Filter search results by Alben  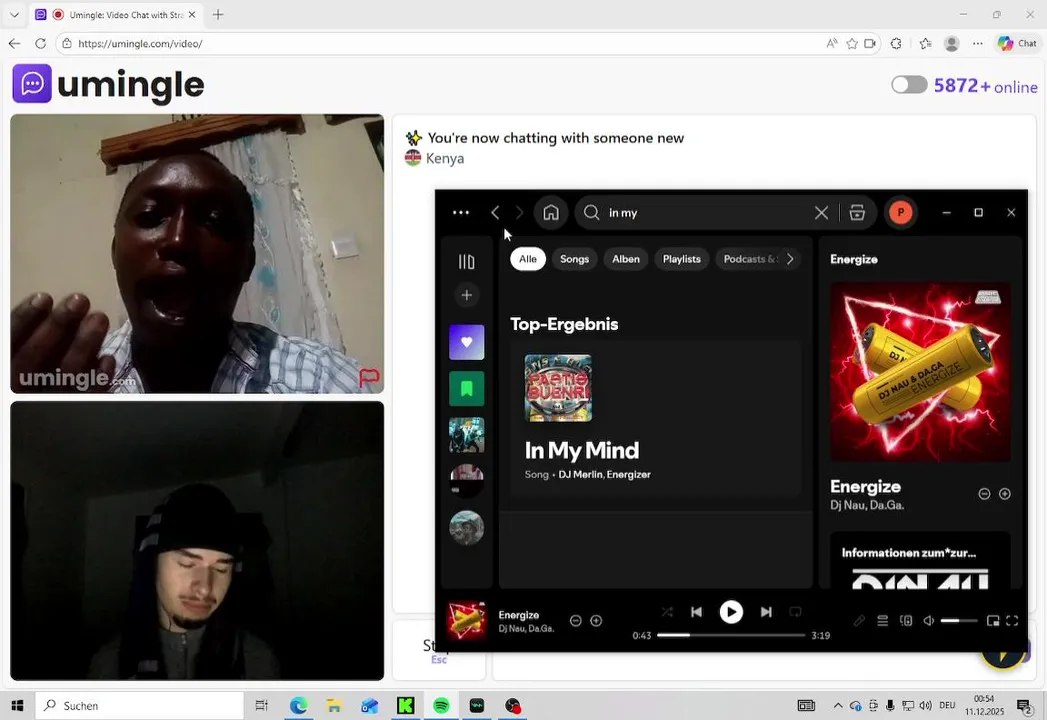[x=626, y=259]
